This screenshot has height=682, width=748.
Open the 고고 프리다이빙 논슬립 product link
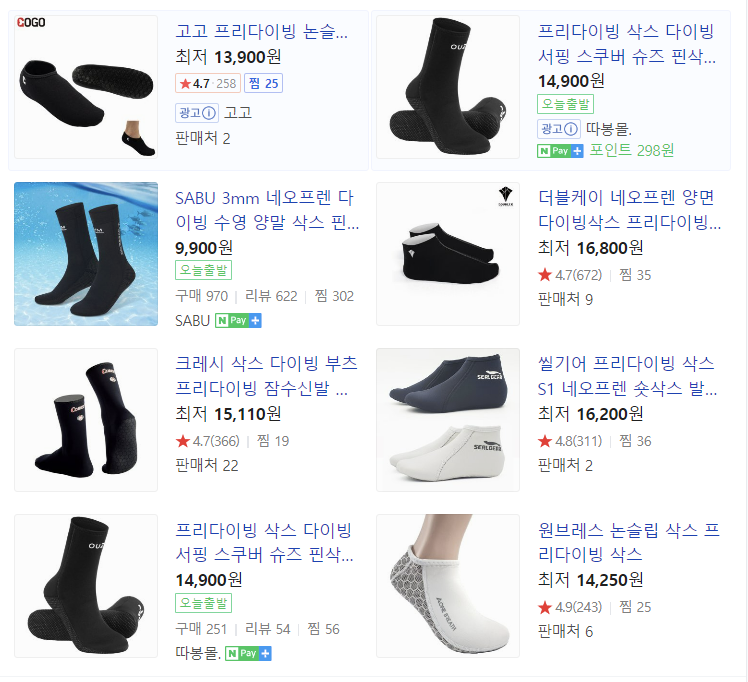coord(261,31)
